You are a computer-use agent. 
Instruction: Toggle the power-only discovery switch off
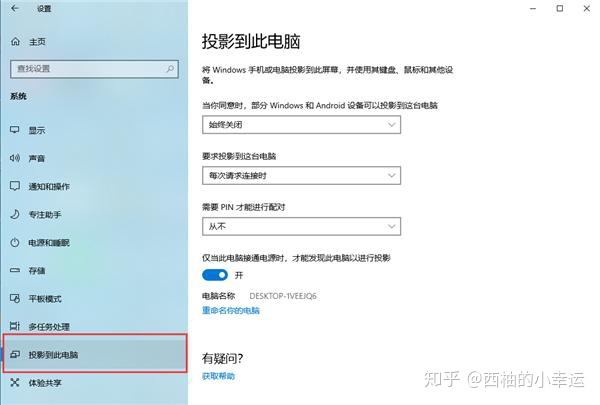215,275
